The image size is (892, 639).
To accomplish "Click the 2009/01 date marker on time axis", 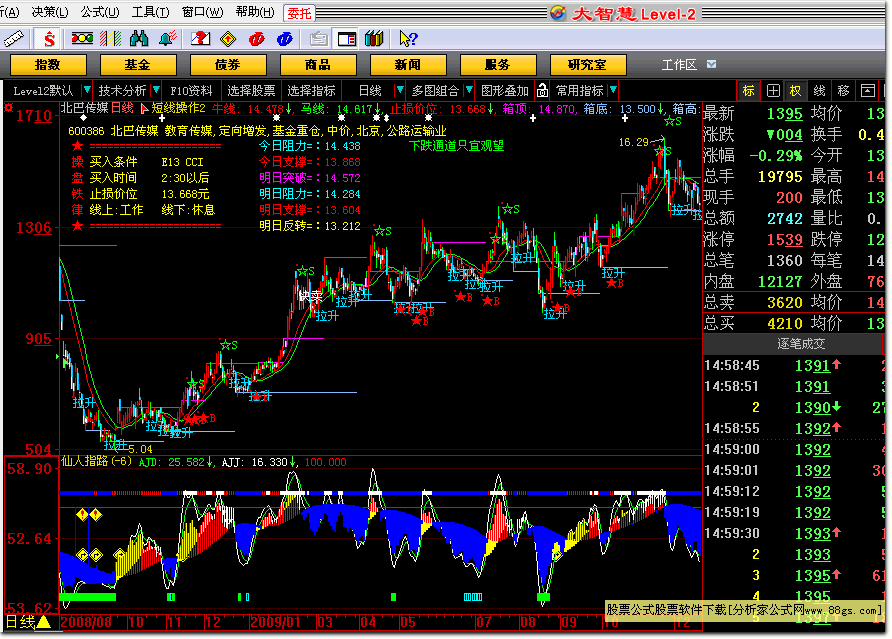I will 275,622.
